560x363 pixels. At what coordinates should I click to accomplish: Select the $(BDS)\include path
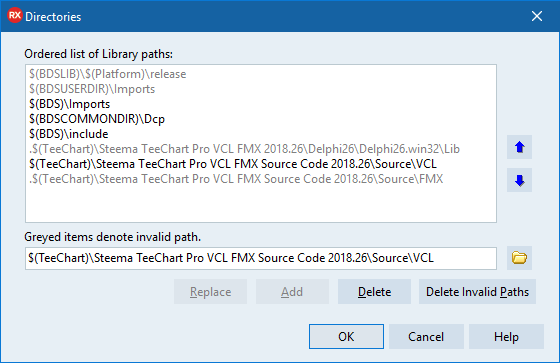[69, 134]
